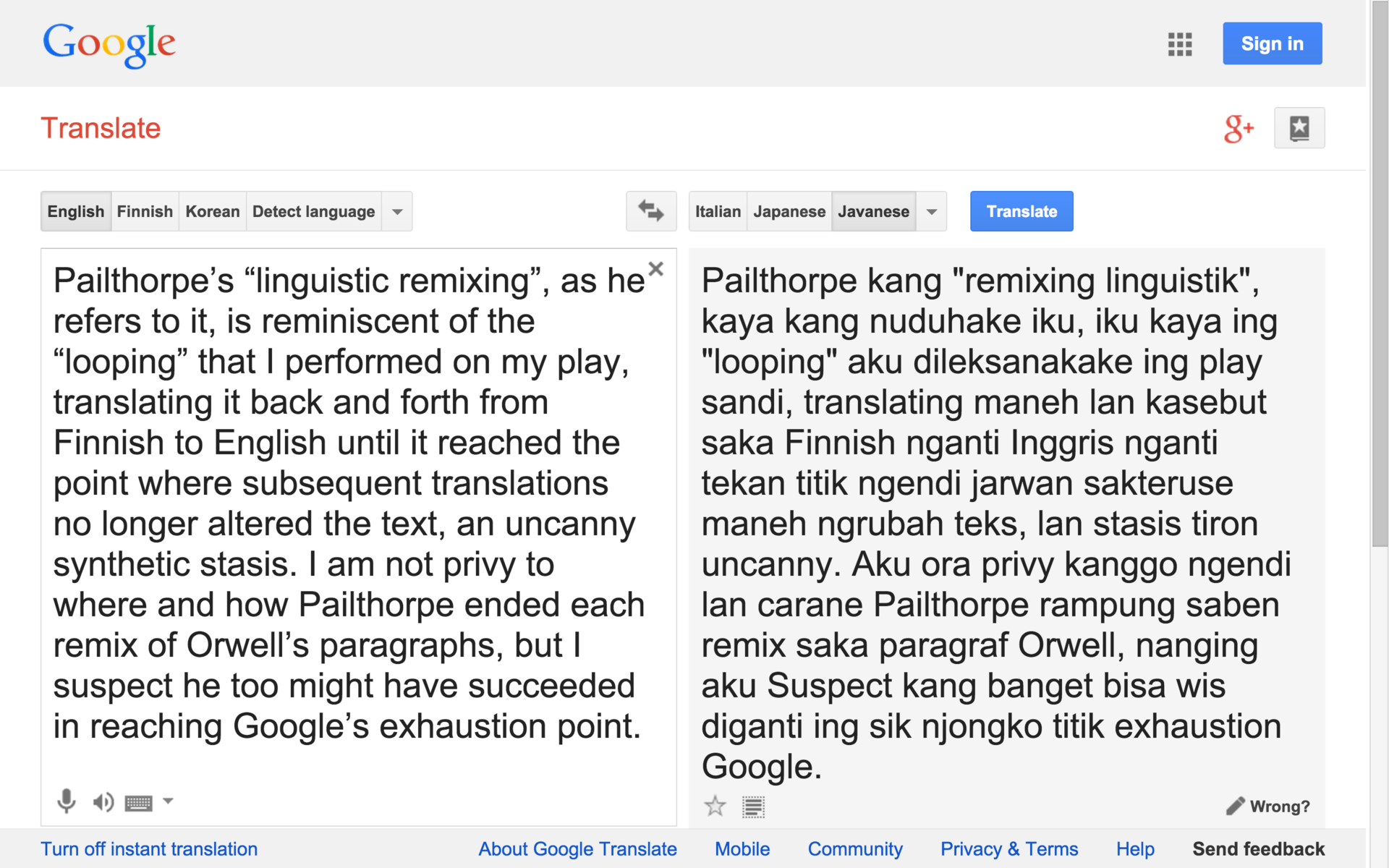The height and width of the screenshot is (868, 1389).
Task: Click the Google+ share icon
Action: click(1238, 129)
